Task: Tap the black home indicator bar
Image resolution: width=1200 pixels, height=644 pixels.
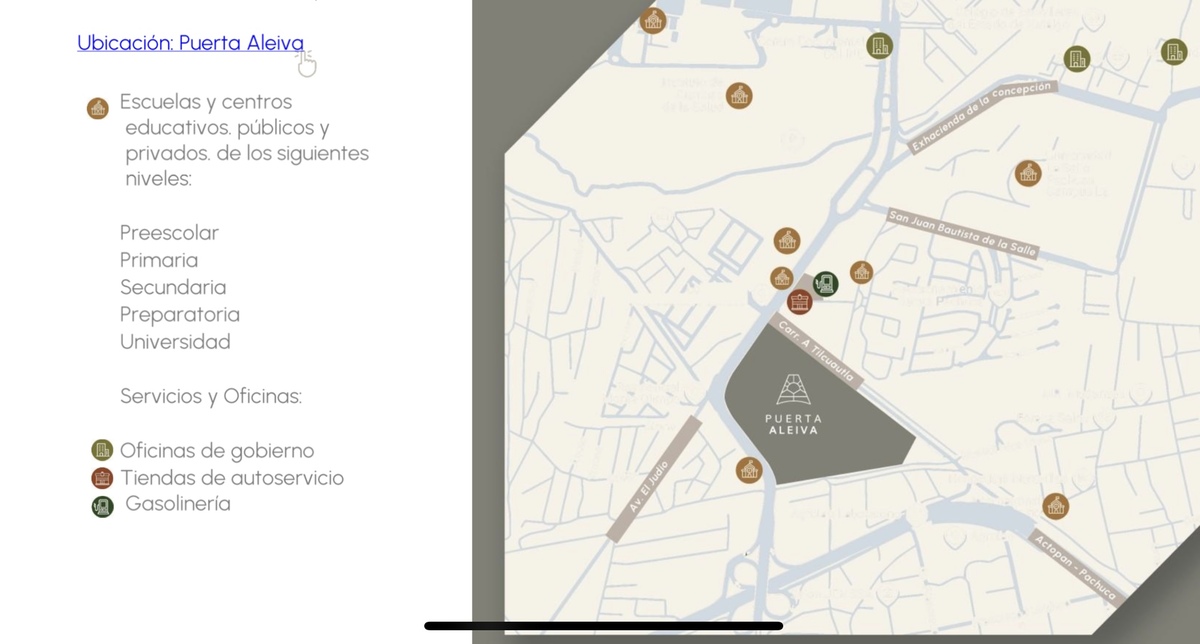Action: tap(603, 626)
